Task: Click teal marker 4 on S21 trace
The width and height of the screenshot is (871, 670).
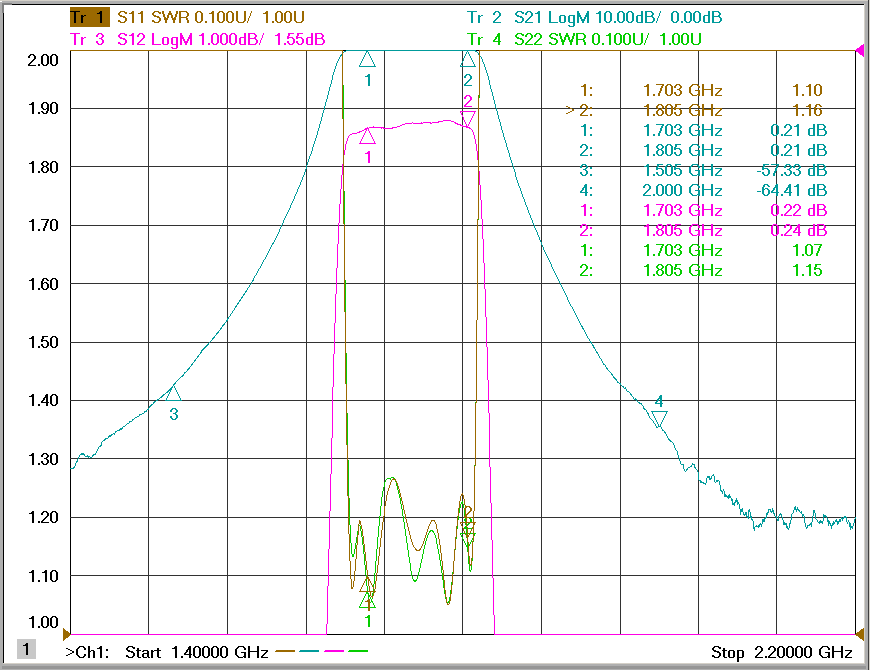Action: pos(659,419)
